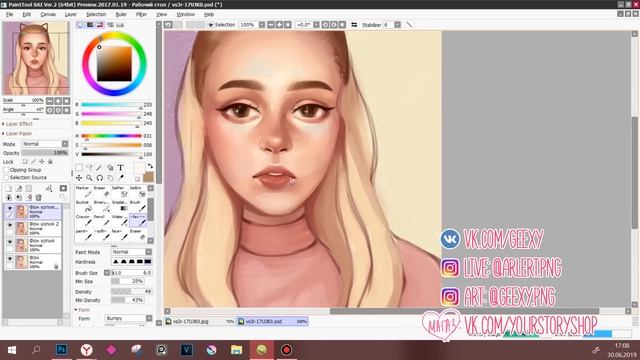Switch to the vs3r-17U3K0.jpg document tab
Screen dimensions: 640x360
200,322
